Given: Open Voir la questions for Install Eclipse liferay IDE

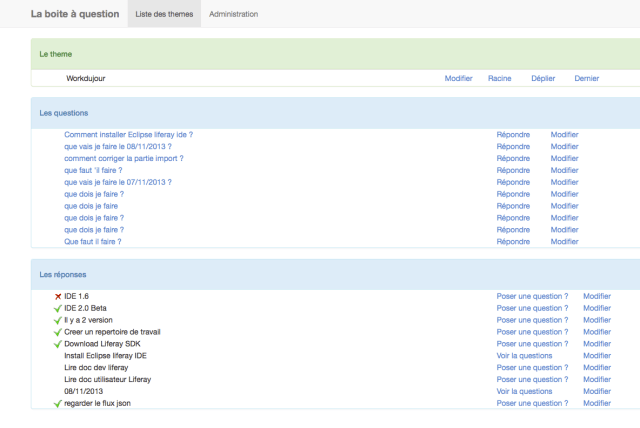Looking at the screenshot, I should pos(524,355).
